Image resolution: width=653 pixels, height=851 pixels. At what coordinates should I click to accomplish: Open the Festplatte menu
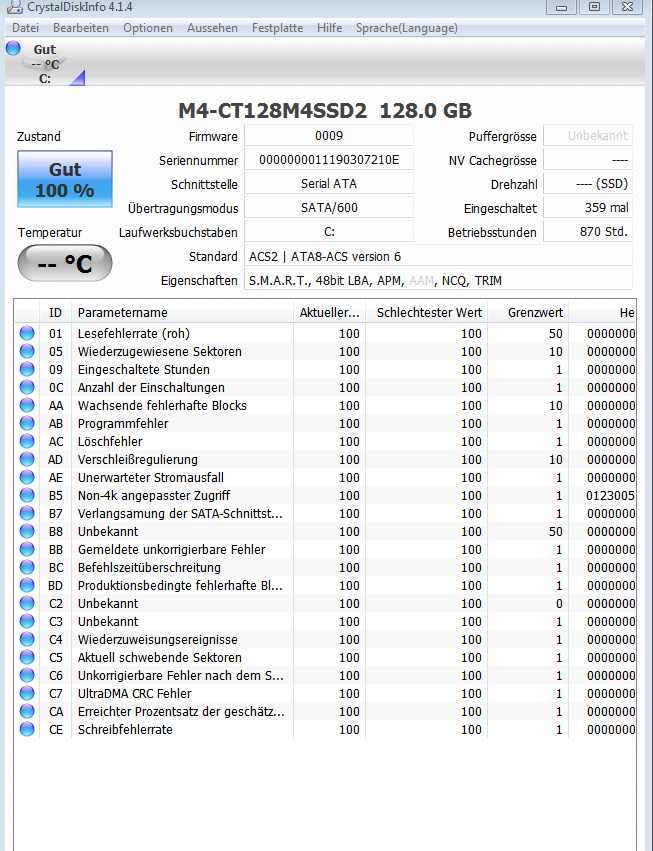click(x=277, y=28)
